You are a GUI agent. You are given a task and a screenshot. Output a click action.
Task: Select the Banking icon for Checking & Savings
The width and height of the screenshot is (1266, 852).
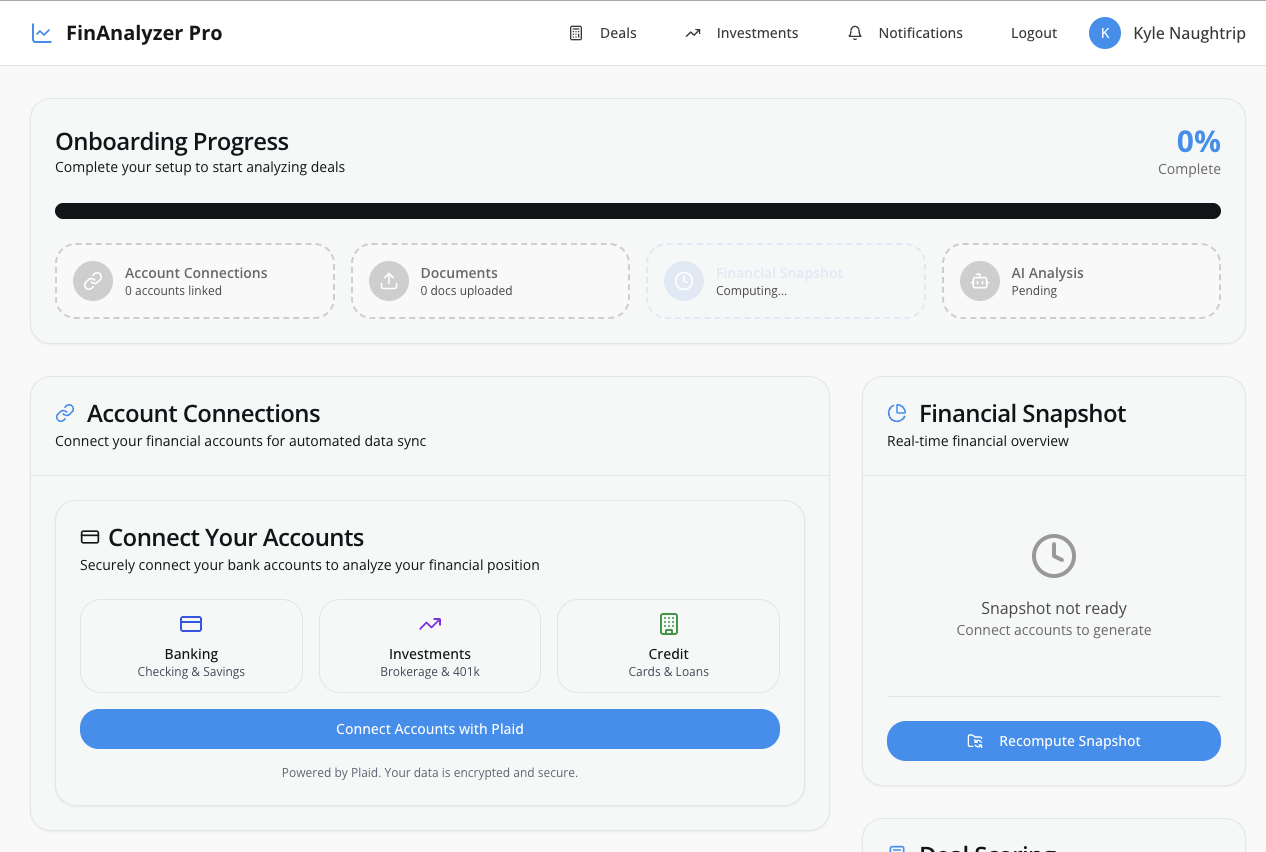tap(191, 623)
